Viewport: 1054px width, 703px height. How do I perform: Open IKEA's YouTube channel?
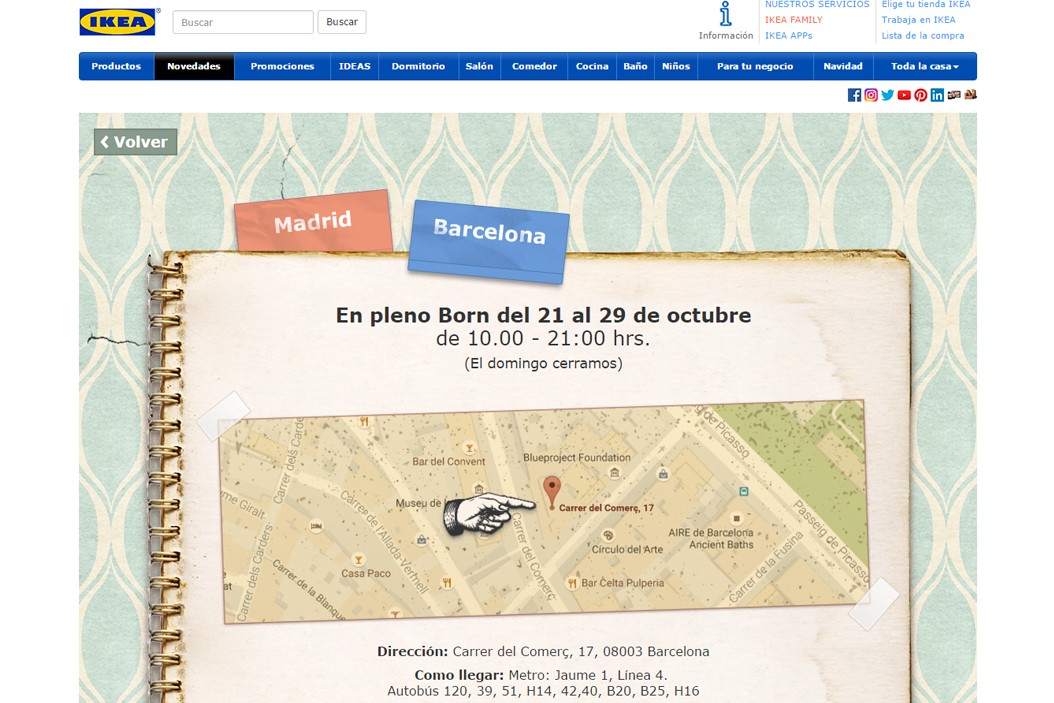(x=904, y=95)
